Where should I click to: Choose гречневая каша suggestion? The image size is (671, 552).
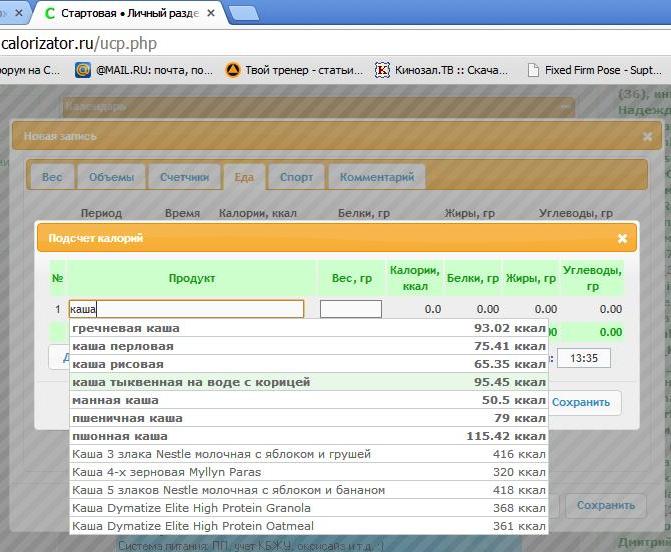pyautogui.click(x=309, y=328)
